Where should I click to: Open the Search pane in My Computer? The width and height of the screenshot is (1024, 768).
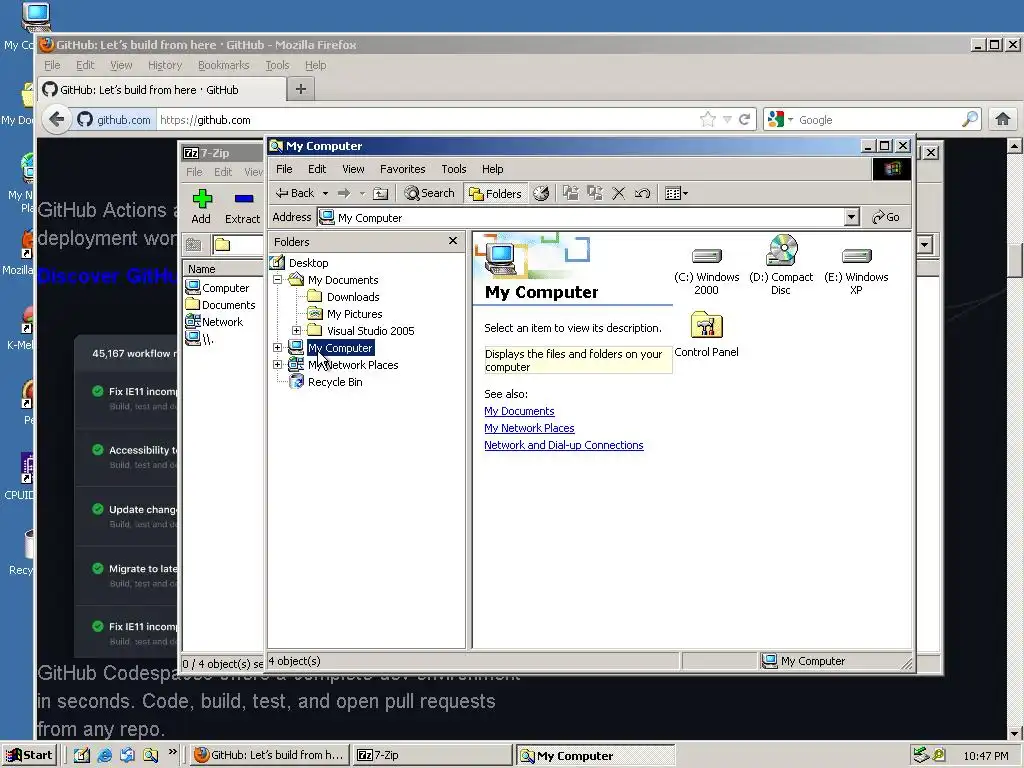point(429,193)
